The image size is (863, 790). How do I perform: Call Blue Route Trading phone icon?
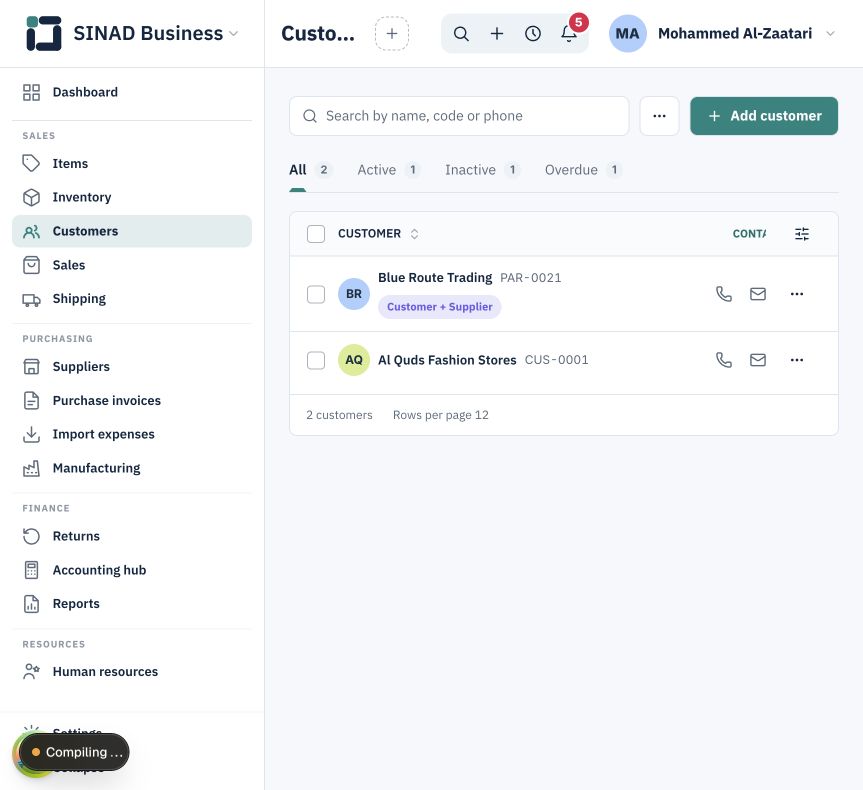pos(724,294)
